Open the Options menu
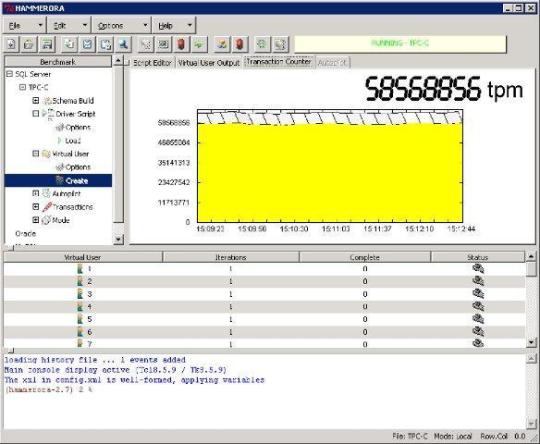 coord(122,25)
